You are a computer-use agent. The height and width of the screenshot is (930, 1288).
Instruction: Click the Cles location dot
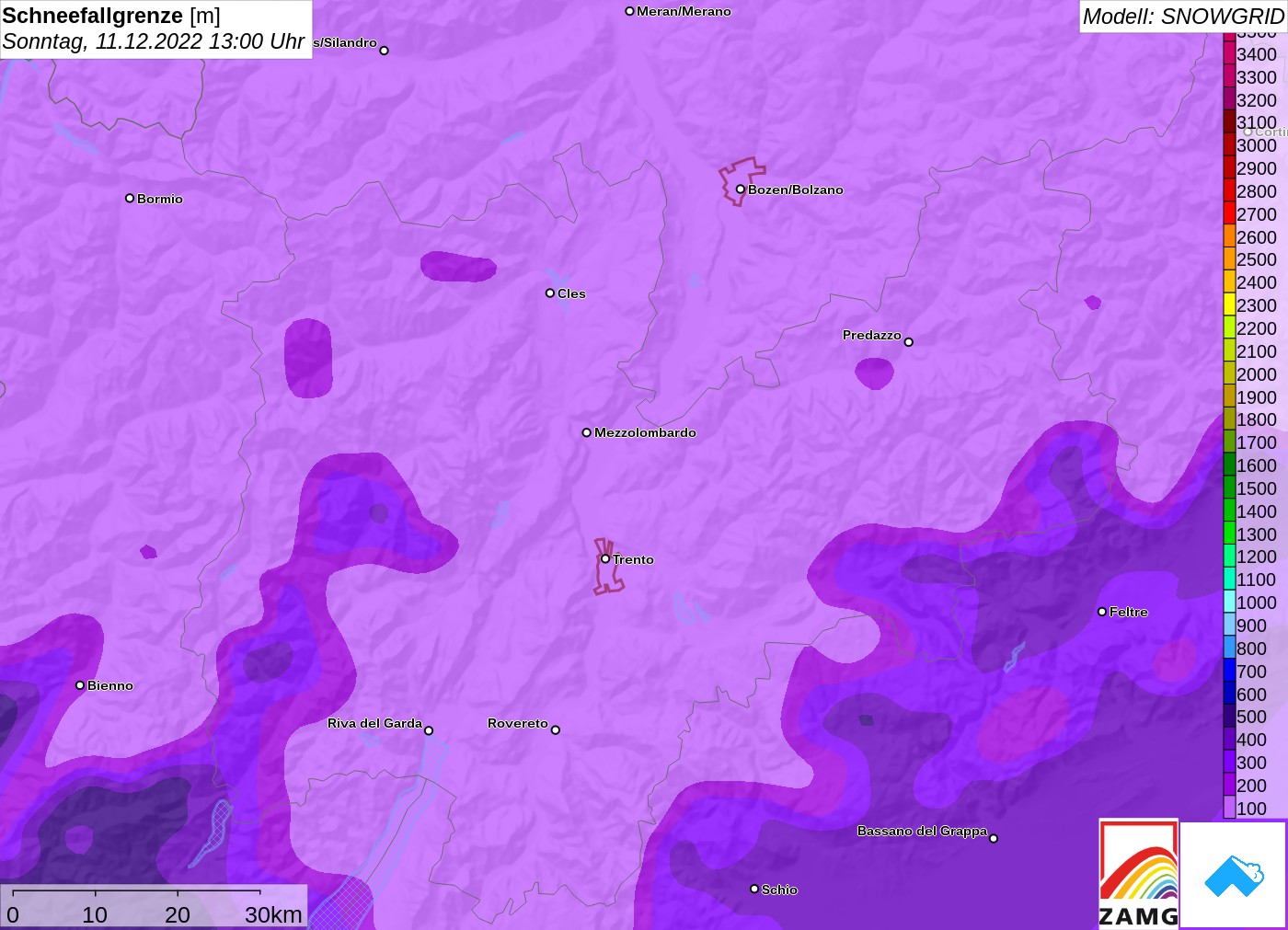coord(550,293)
